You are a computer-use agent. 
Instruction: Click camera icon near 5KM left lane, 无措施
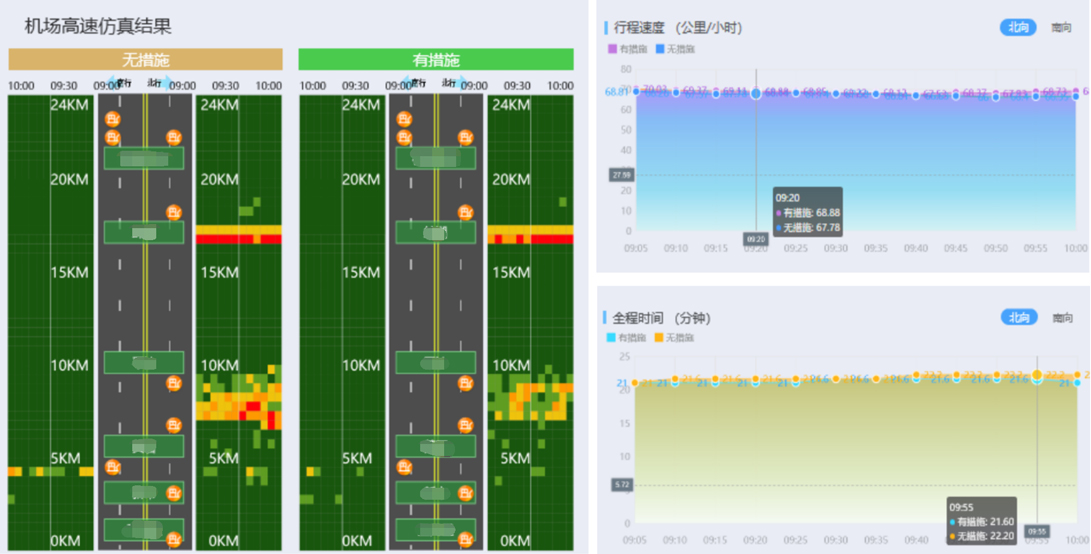113,467
